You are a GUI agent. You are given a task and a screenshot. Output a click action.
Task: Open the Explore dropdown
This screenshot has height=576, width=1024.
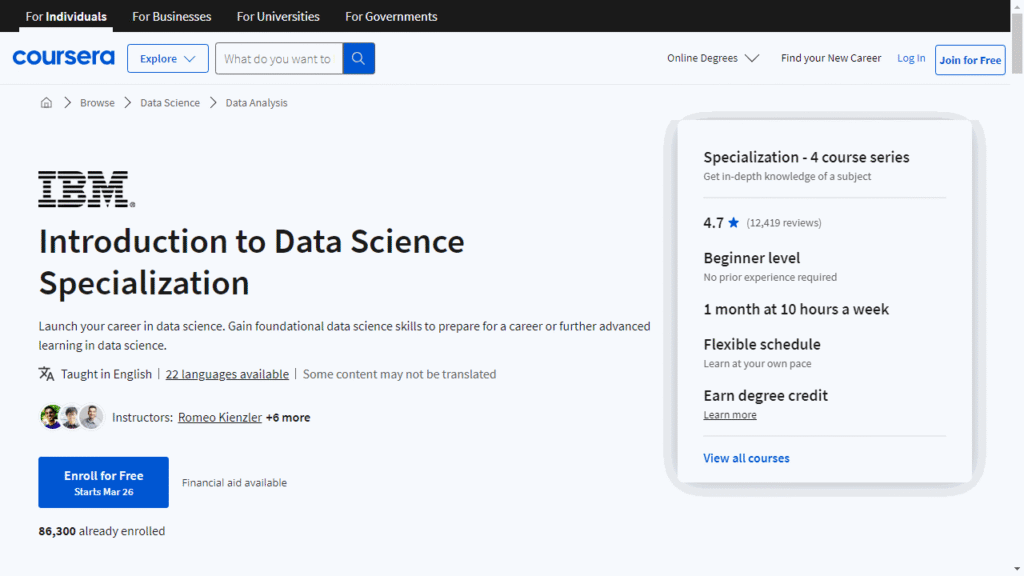(168, 59)
